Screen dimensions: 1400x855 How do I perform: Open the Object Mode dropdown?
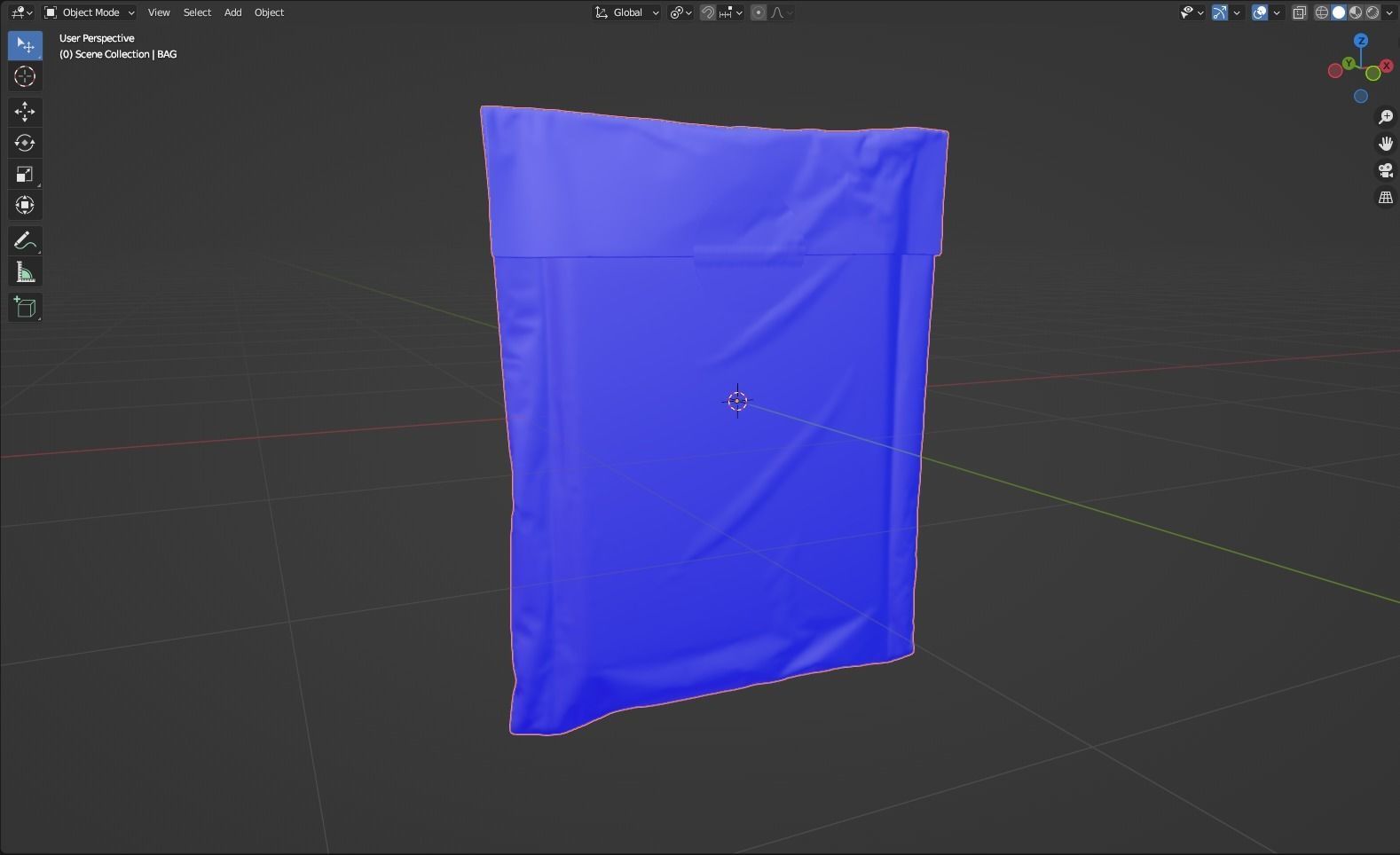90,12
